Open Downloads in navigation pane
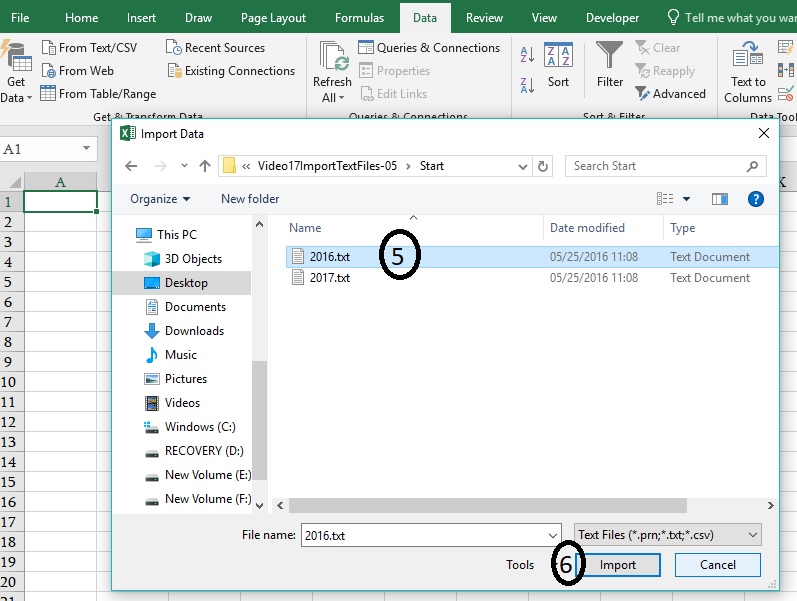The image size is (797, 601). (x=184, y=330)
